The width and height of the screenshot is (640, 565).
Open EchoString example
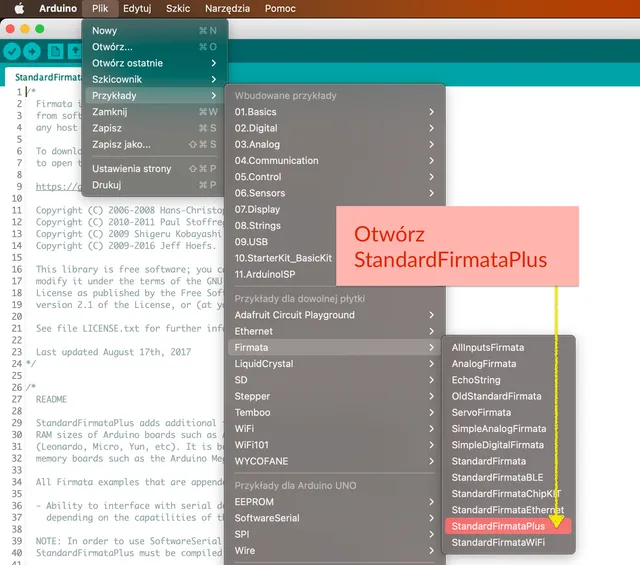click(508, 380)
